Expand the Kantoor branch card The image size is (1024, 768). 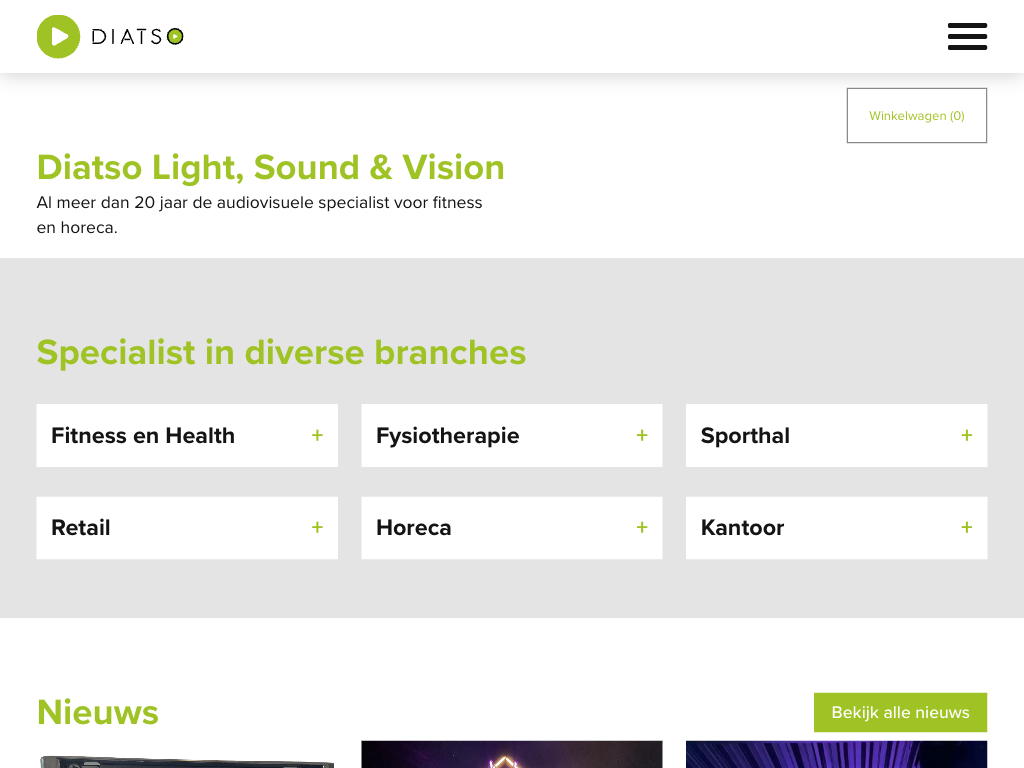pos(742,528)
